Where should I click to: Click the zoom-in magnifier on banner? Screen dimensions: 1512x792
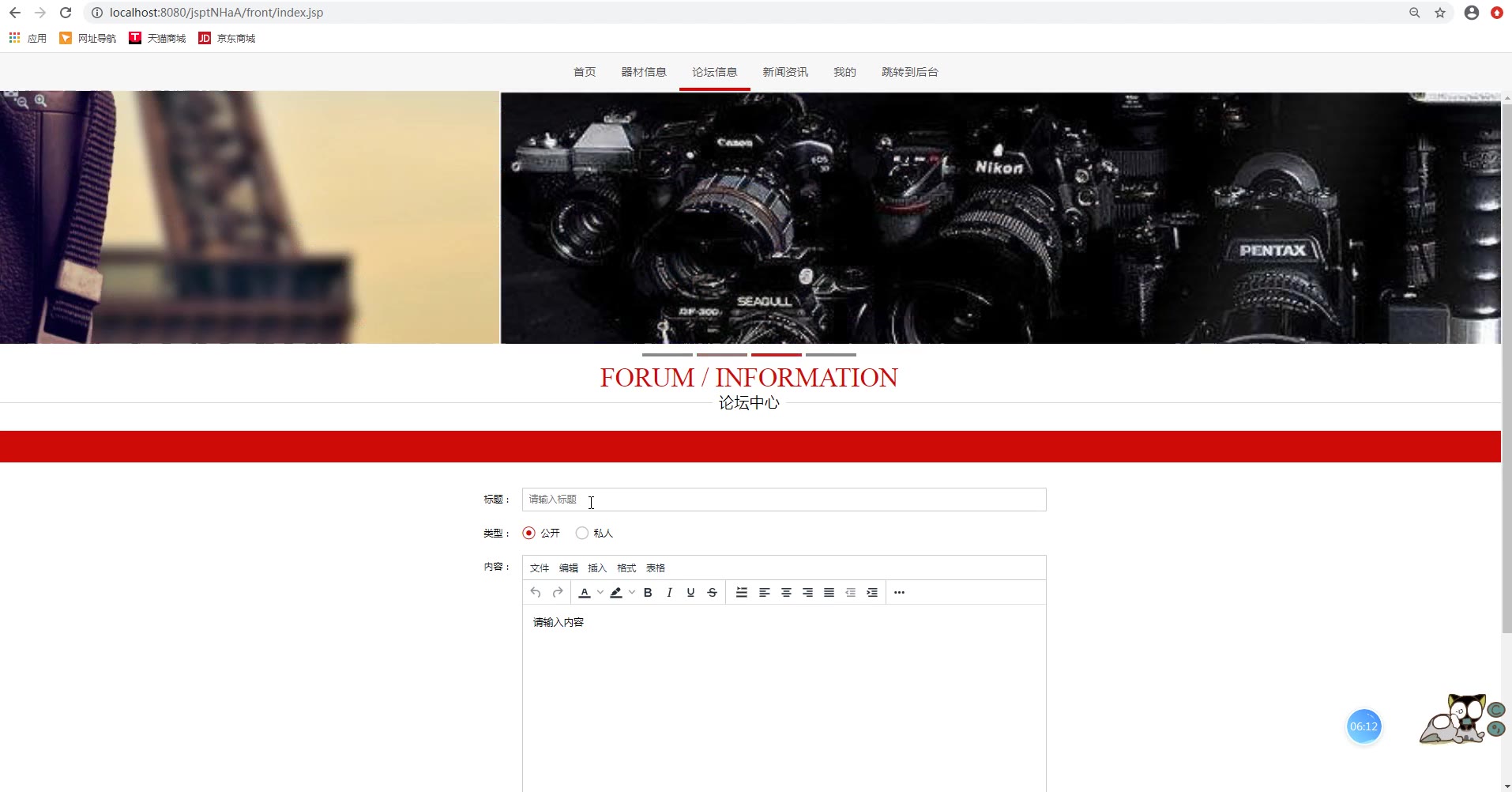(x=40, y=101)
